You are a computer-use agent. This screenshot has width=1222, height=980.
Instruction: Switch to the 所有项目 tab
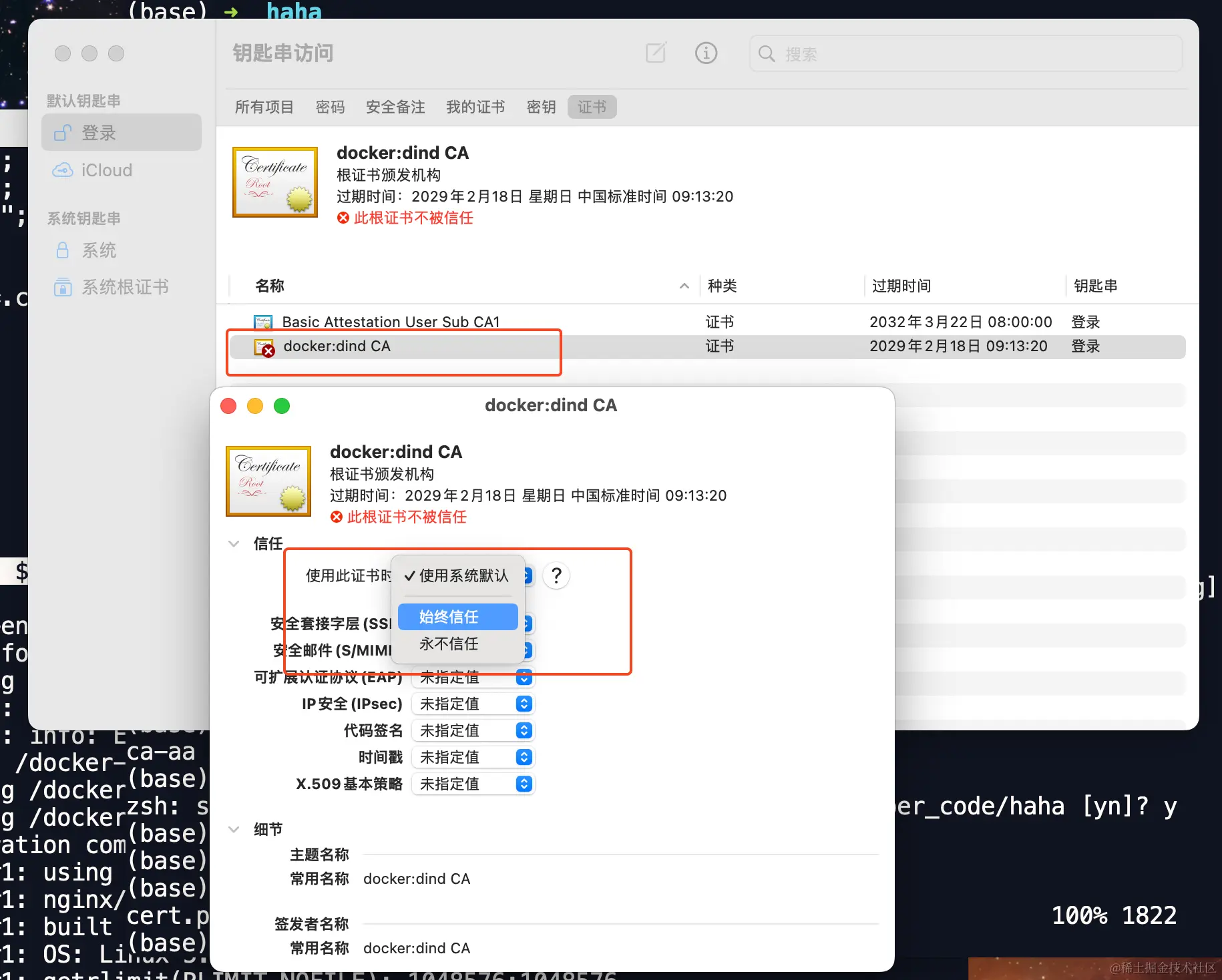coord(264,107)
